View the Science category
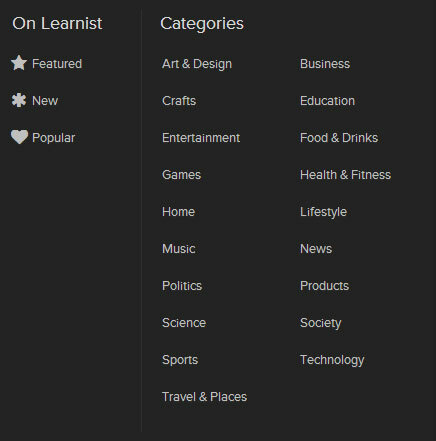 184,323
